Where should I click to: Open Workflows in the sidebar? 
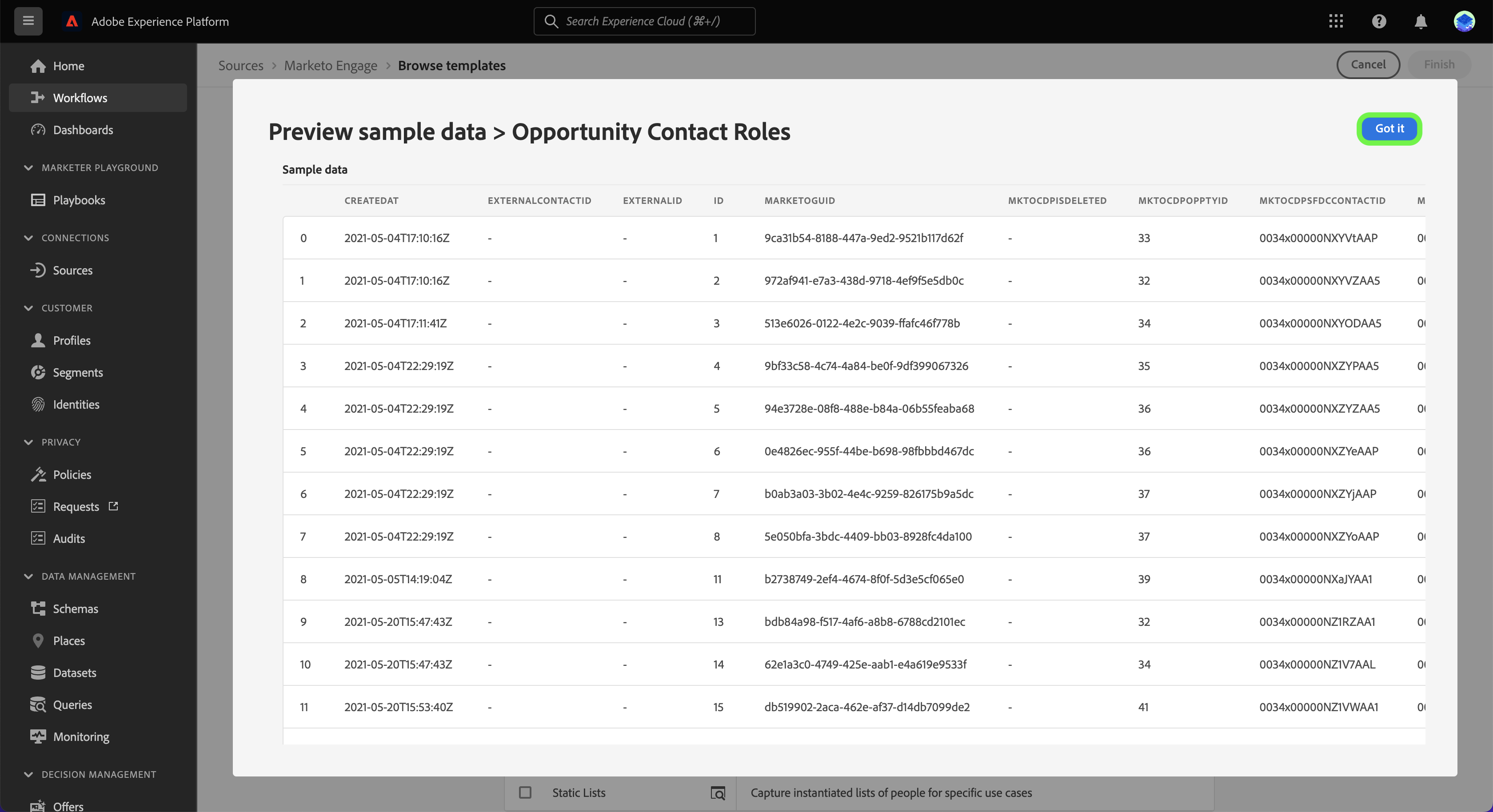80,97
